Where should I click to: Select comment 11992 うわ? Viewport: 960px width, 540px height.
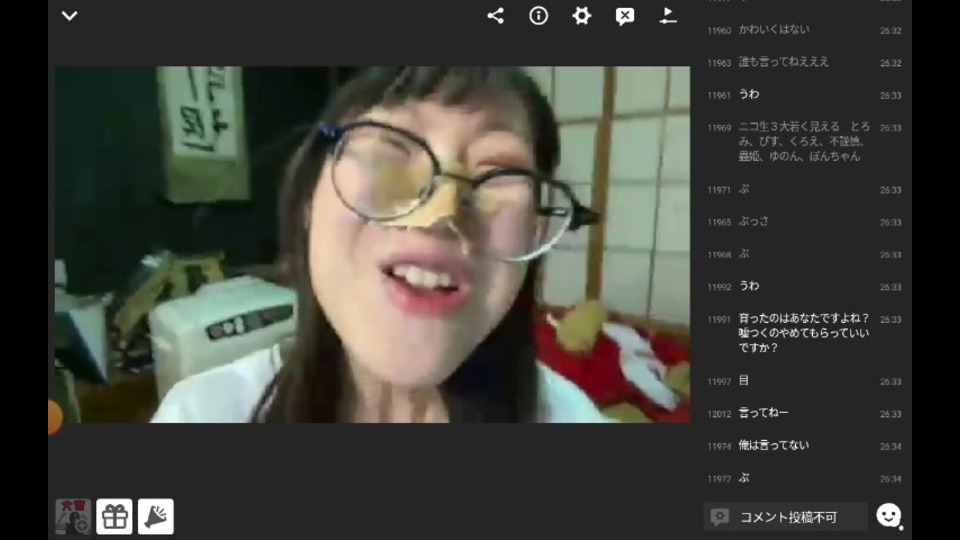coord(804,286)
